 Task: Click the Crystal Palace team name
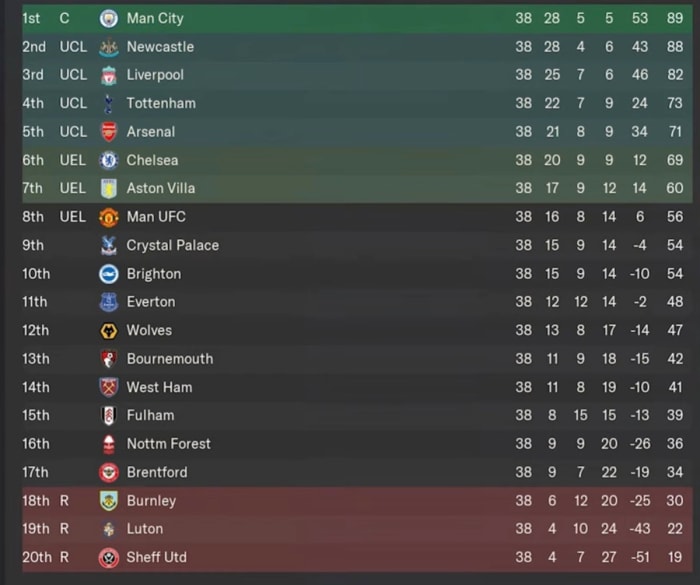click(172, 245)
